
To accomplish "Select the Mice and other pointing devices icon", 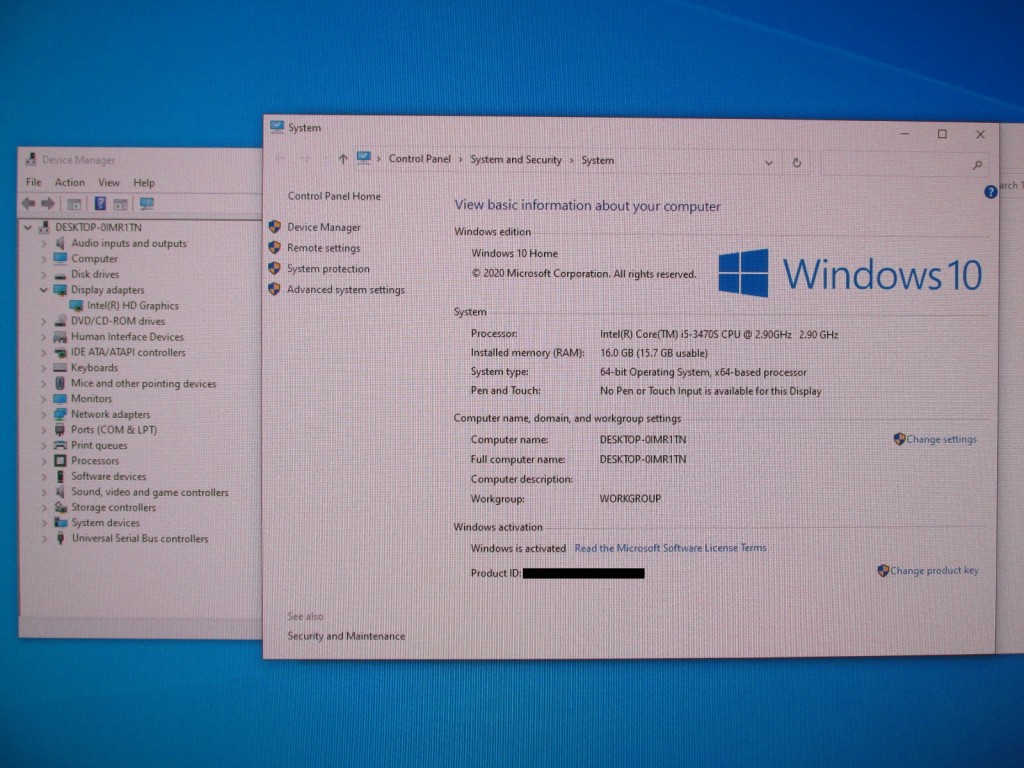I will point(60,383).
